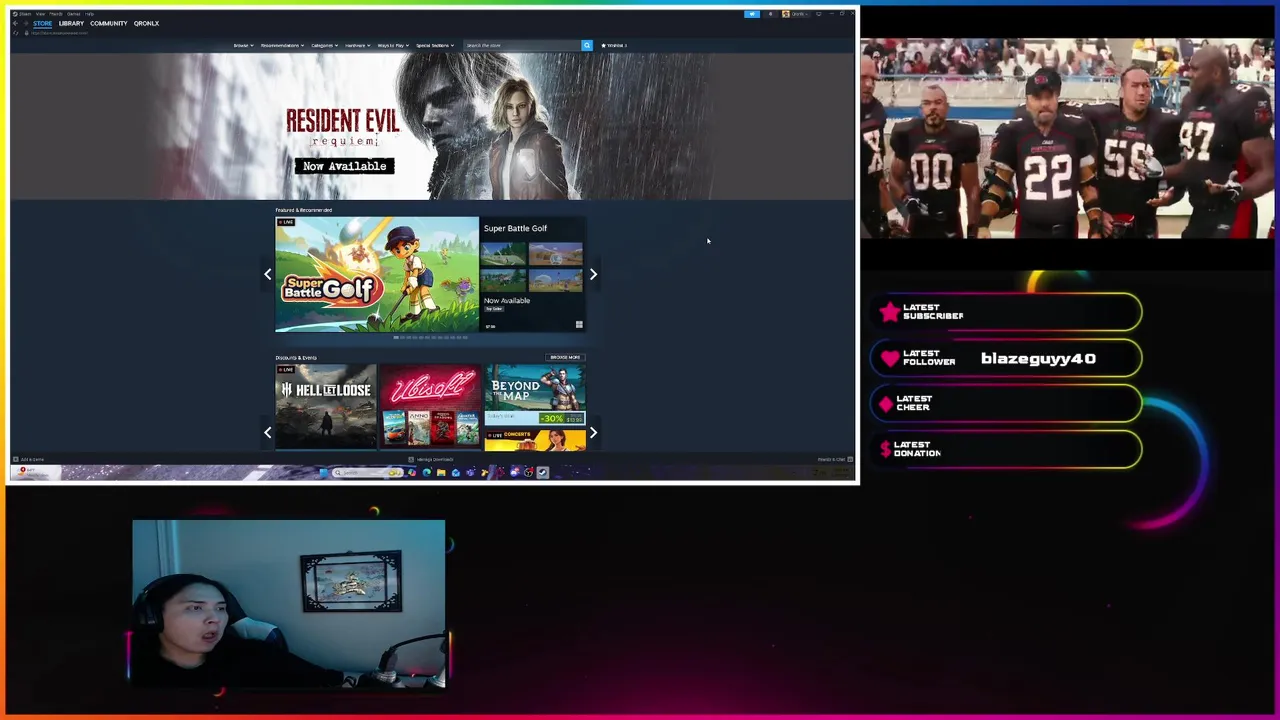Image resolution: width=1280 pixels, height=720 pixels.
Task: Open the STORE tab in Steam
Action: click(42, 23)
